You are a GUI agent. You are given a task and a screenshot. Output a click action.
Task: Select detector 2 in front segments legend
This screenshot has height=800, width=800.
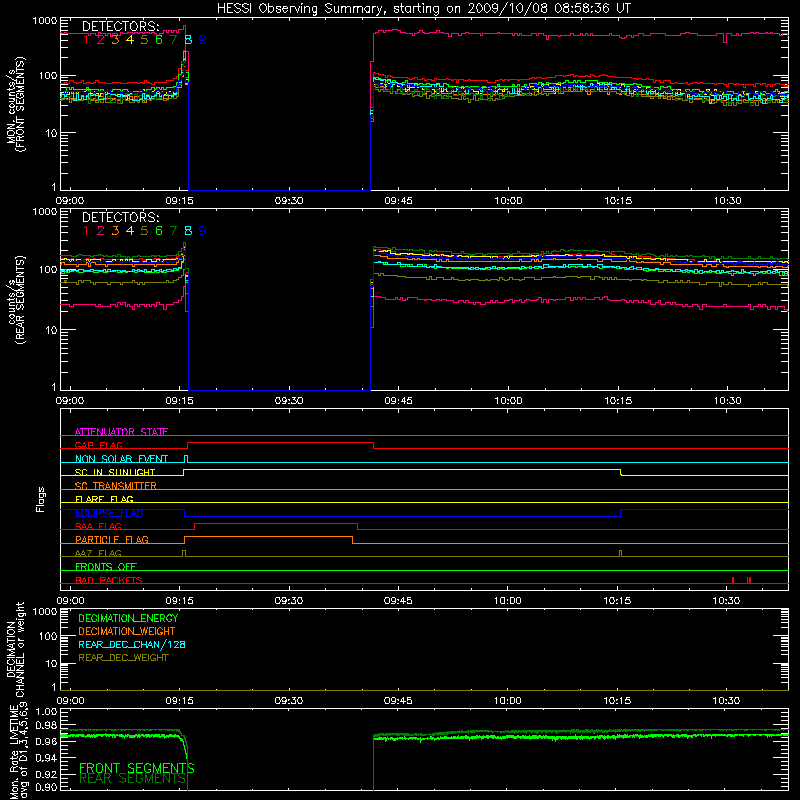click(101, 40)
